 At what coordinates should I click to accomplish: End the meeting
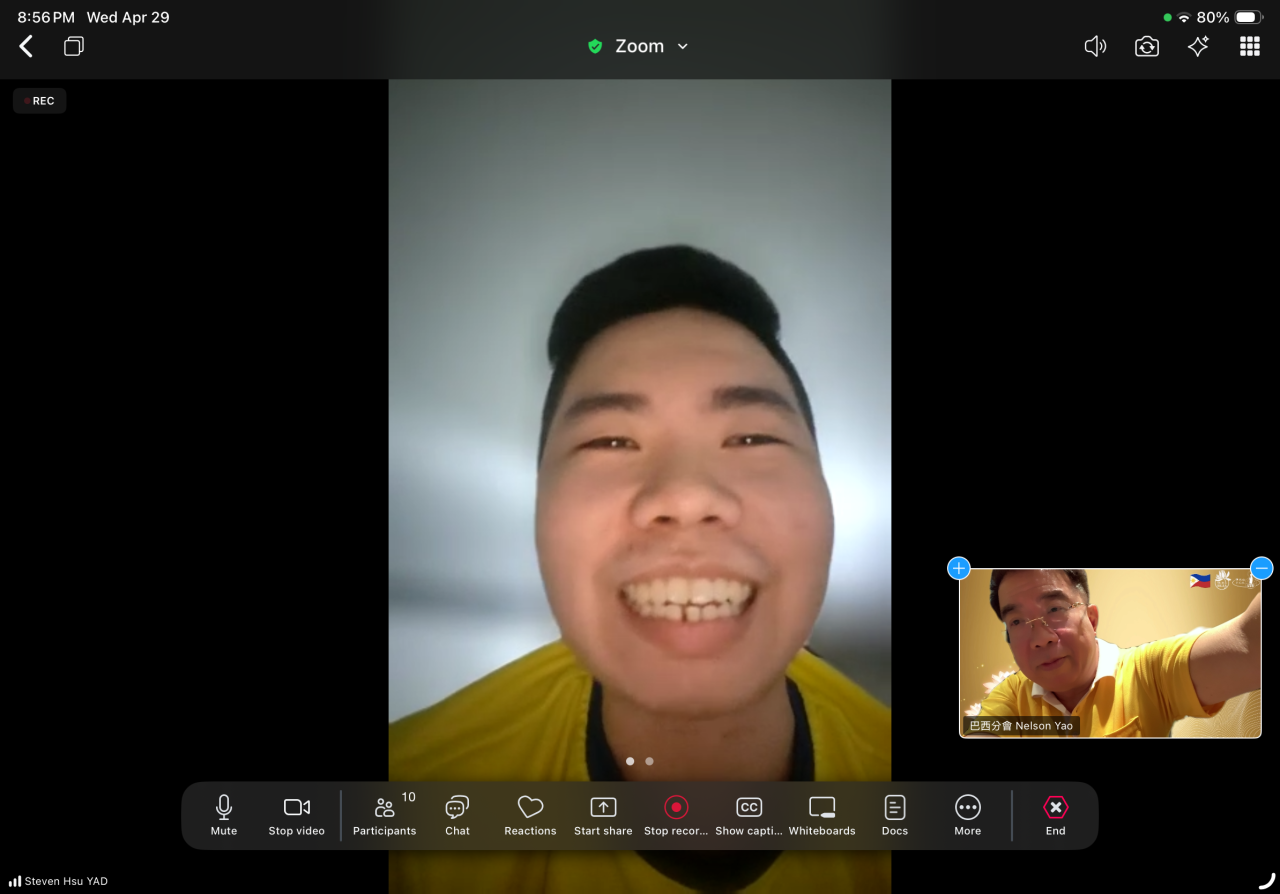pos(1056,815)
